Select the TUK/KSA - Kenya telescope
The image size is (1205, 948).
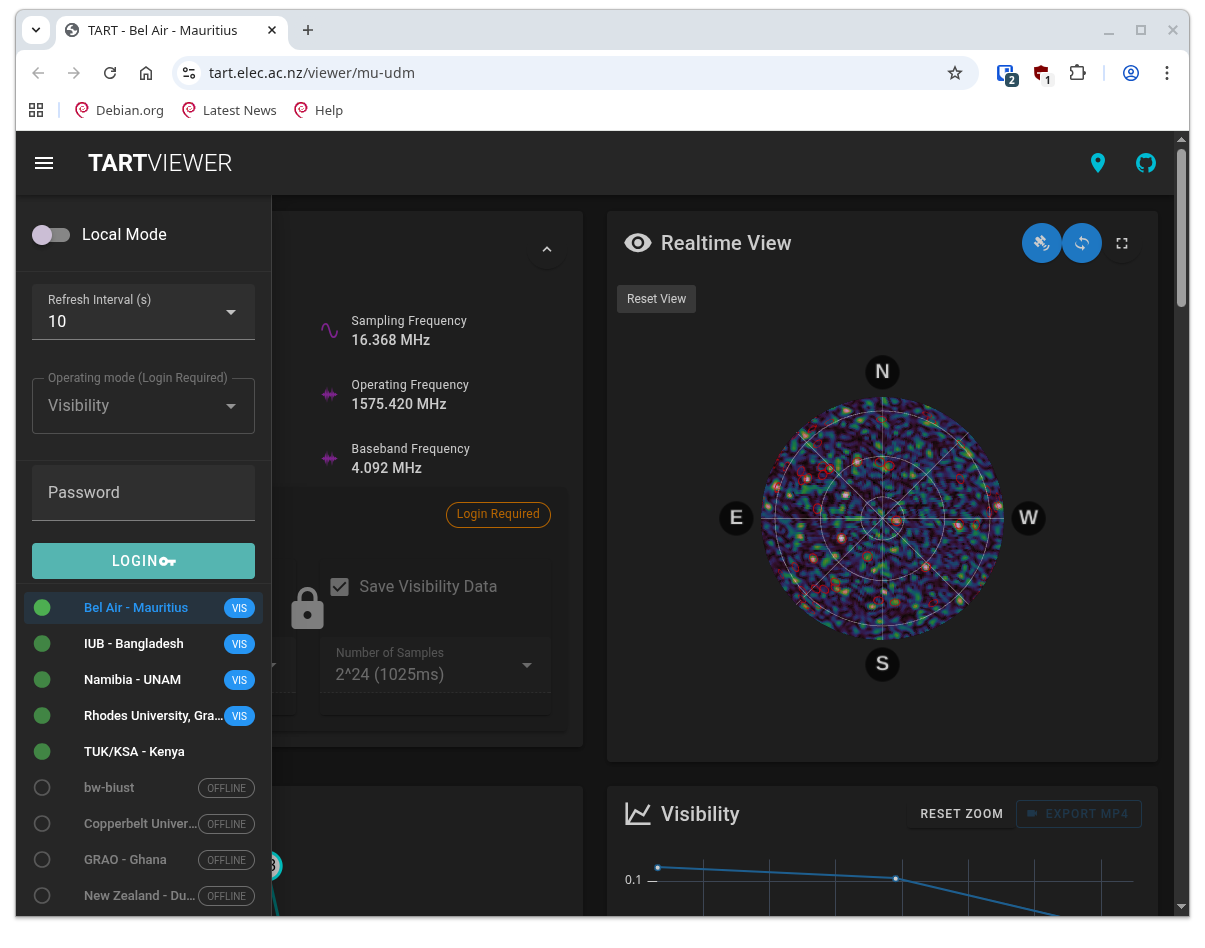(x=134, y=752)
